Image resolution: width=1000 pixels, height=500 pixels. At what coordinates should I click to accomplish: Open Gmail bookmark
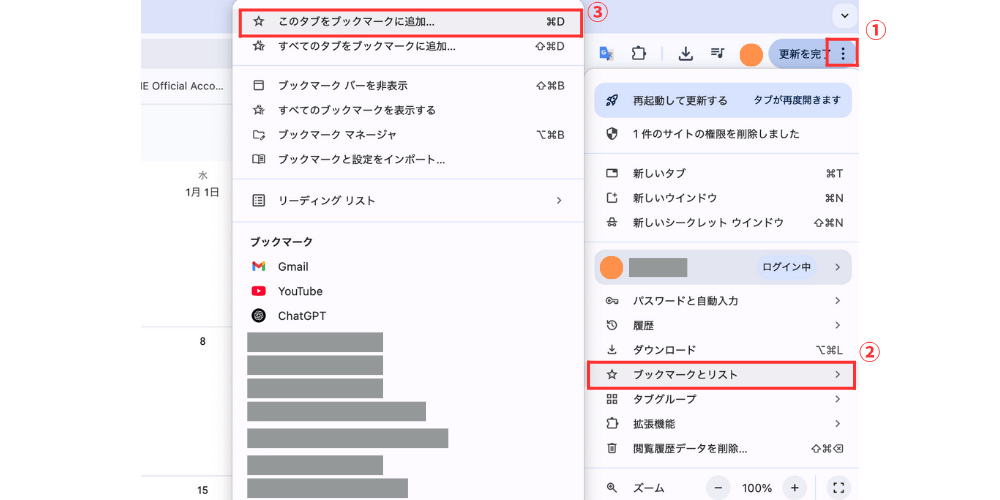292,267
